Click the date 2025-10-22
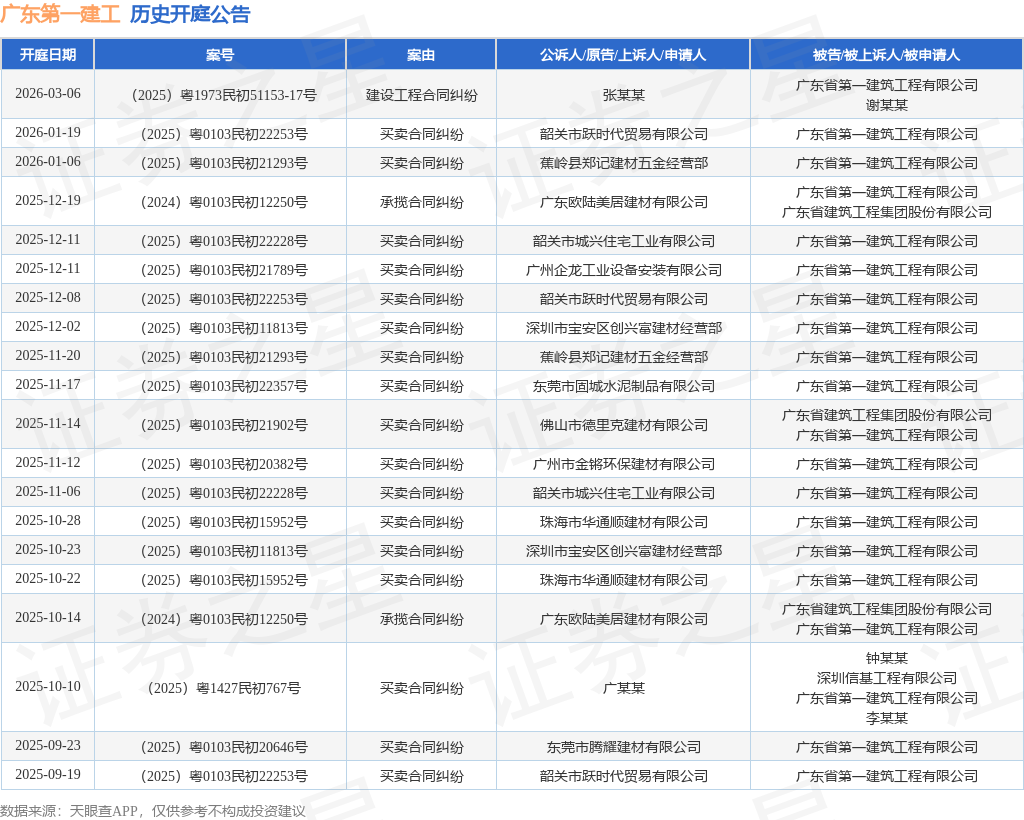The height and width of the screenshot is (820, 1024). (48, 578)
